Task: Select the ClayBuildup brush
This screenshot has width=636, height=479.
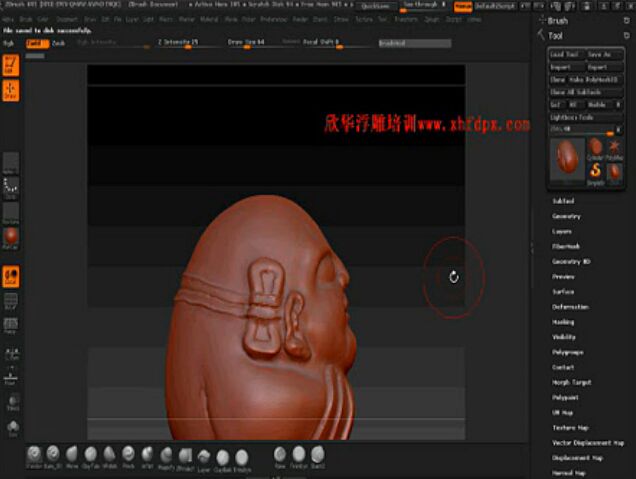Action: pyautogui.click(x=222, y=460)
